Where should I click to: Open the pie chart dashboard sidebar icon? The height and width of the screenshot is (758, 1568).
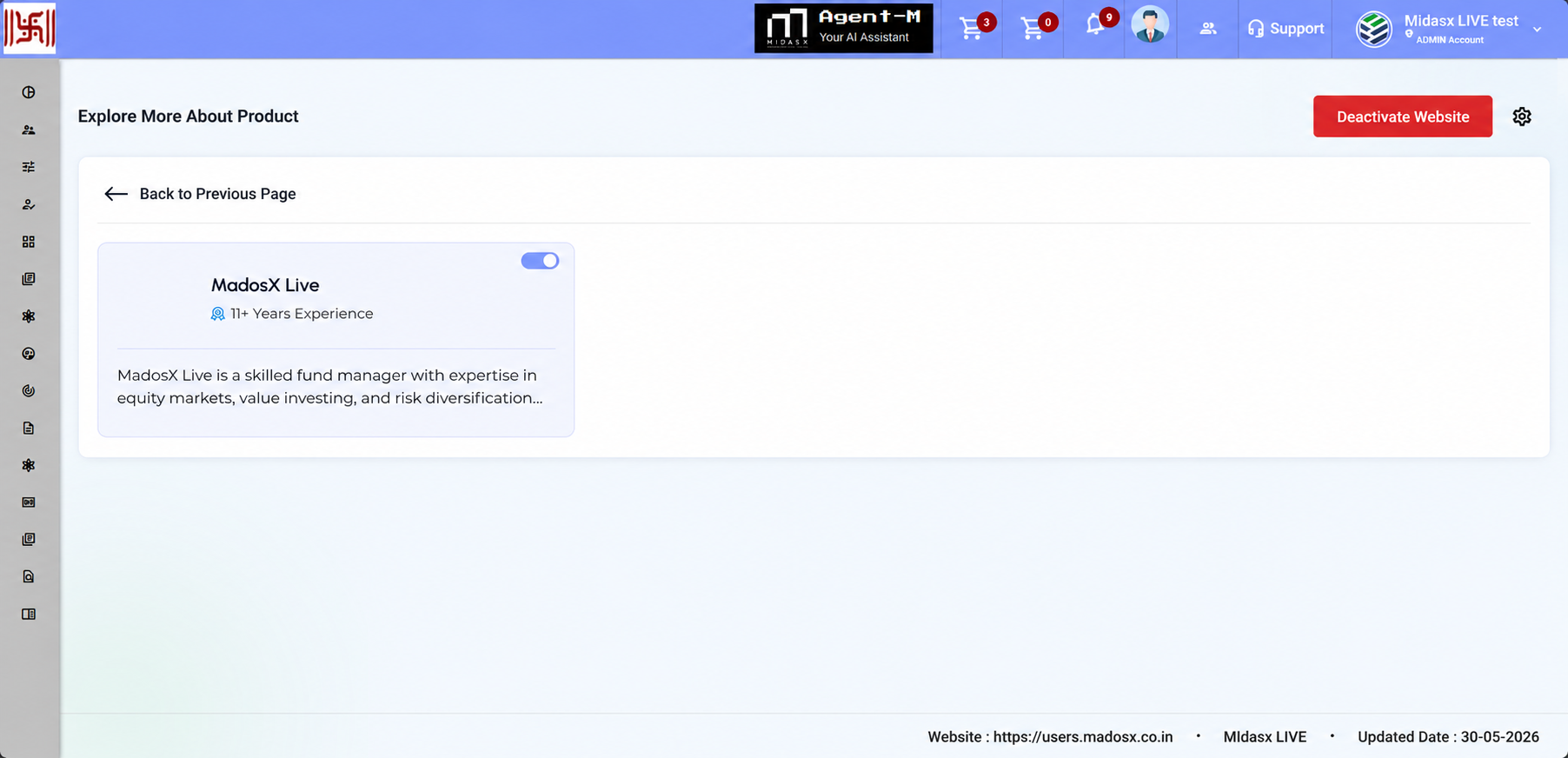tap(29, 92)
